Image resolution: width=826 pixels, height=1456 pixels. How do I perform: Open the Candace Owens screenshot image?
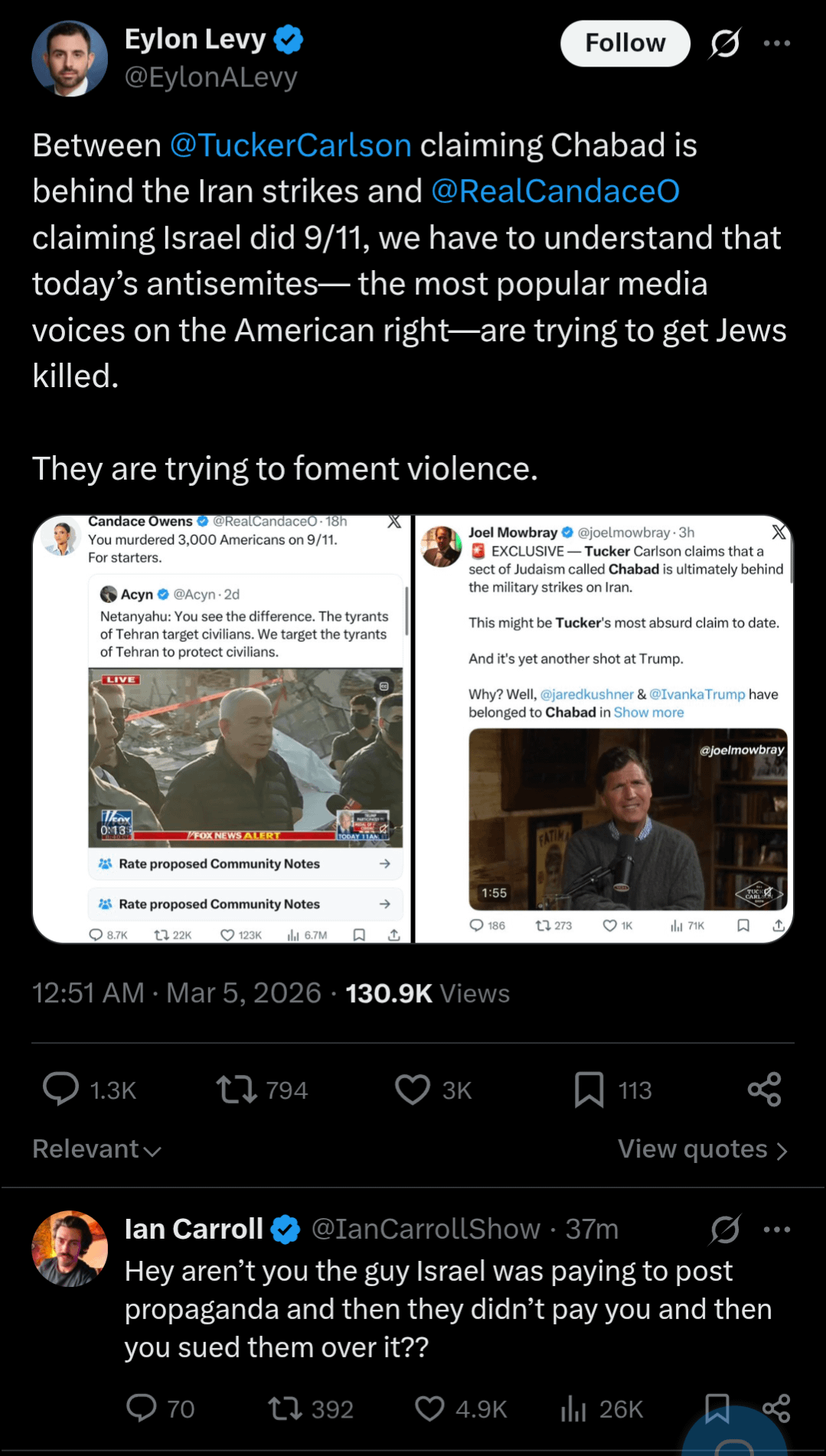tap(223, 729)
